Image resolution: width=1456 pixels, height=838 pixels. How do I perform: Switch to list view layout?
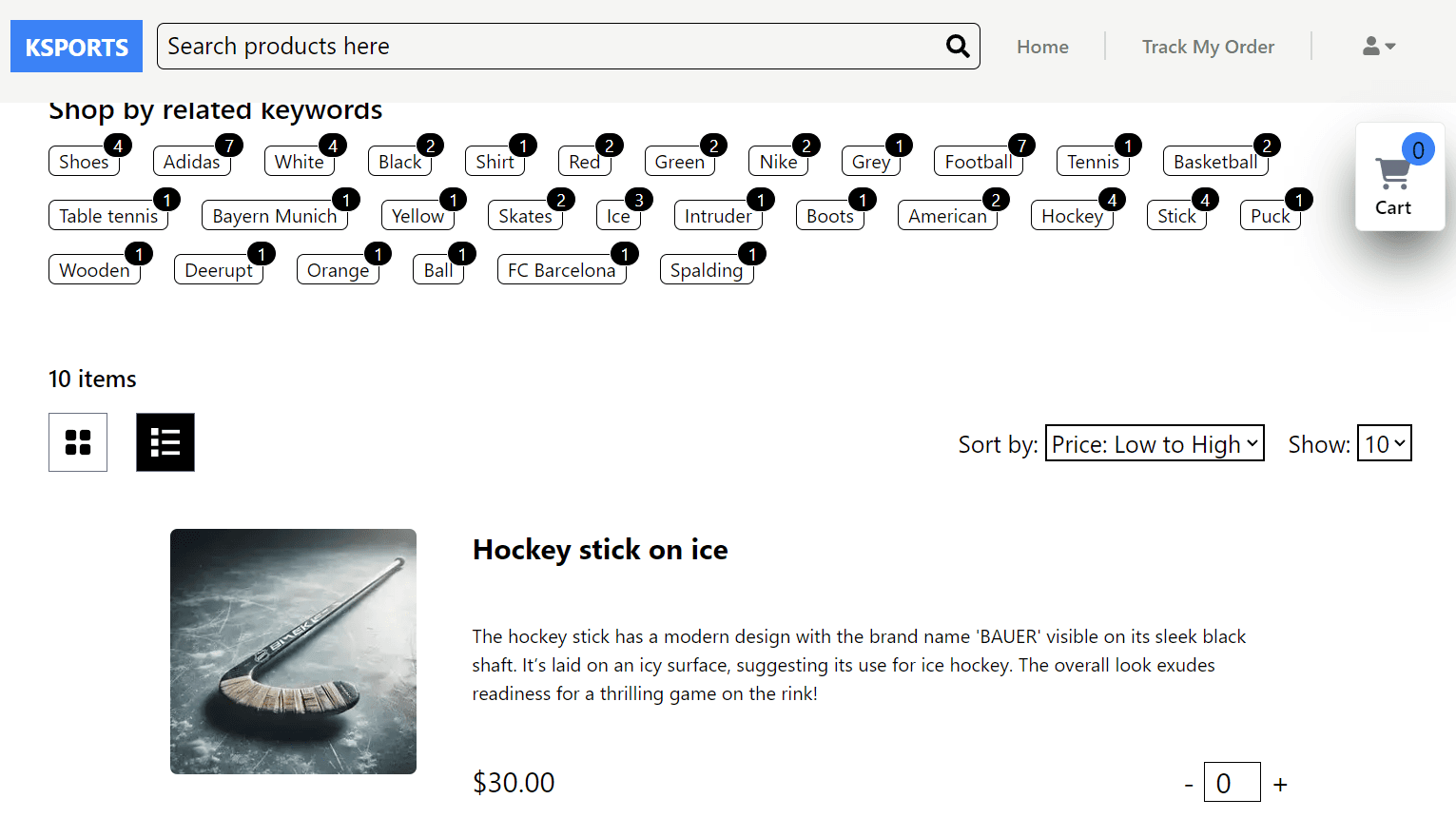tap(165, 442)
